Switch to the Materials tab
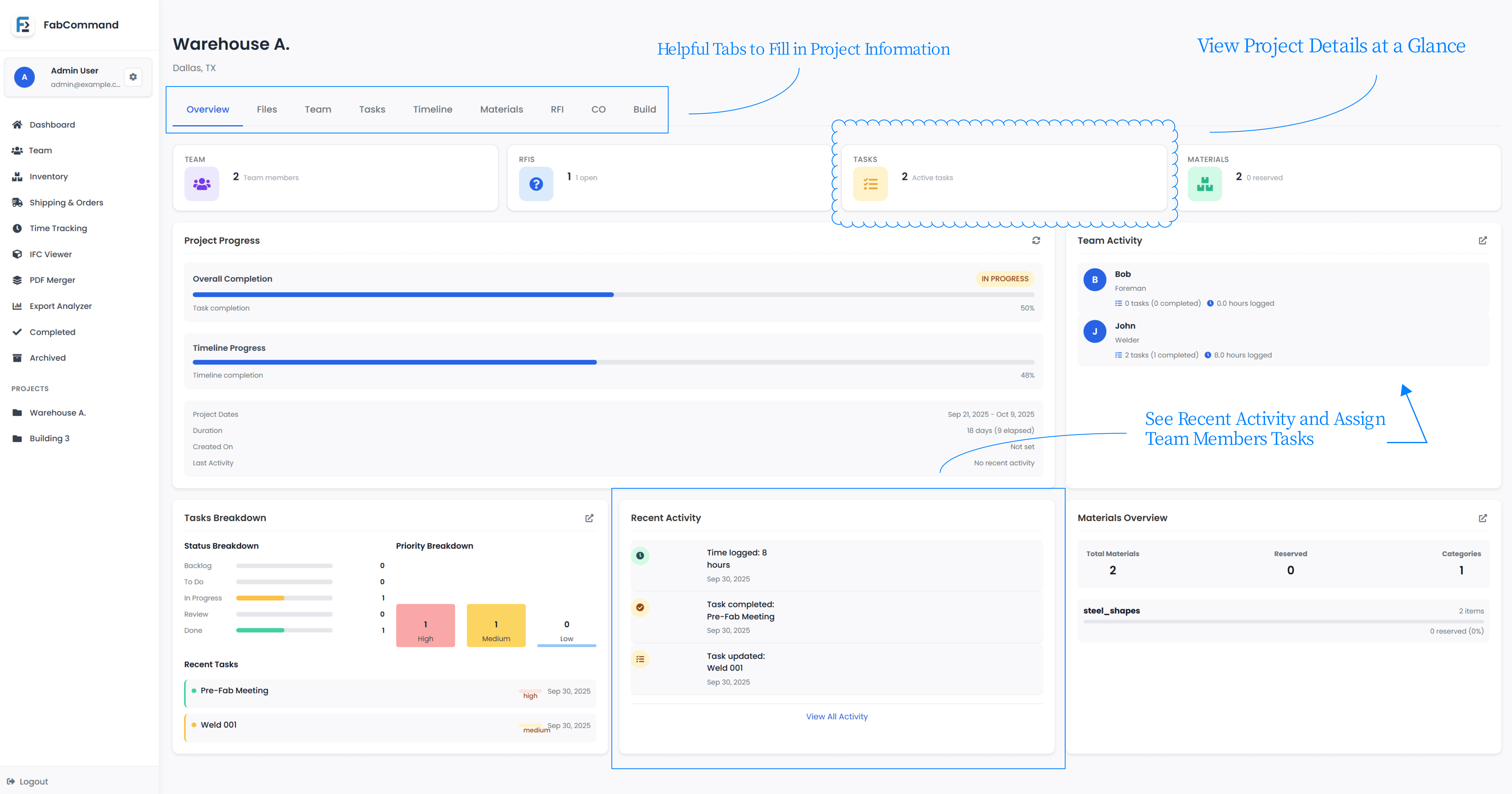The height and width of the screenshot is (794, 1512). tap(501, 109)
